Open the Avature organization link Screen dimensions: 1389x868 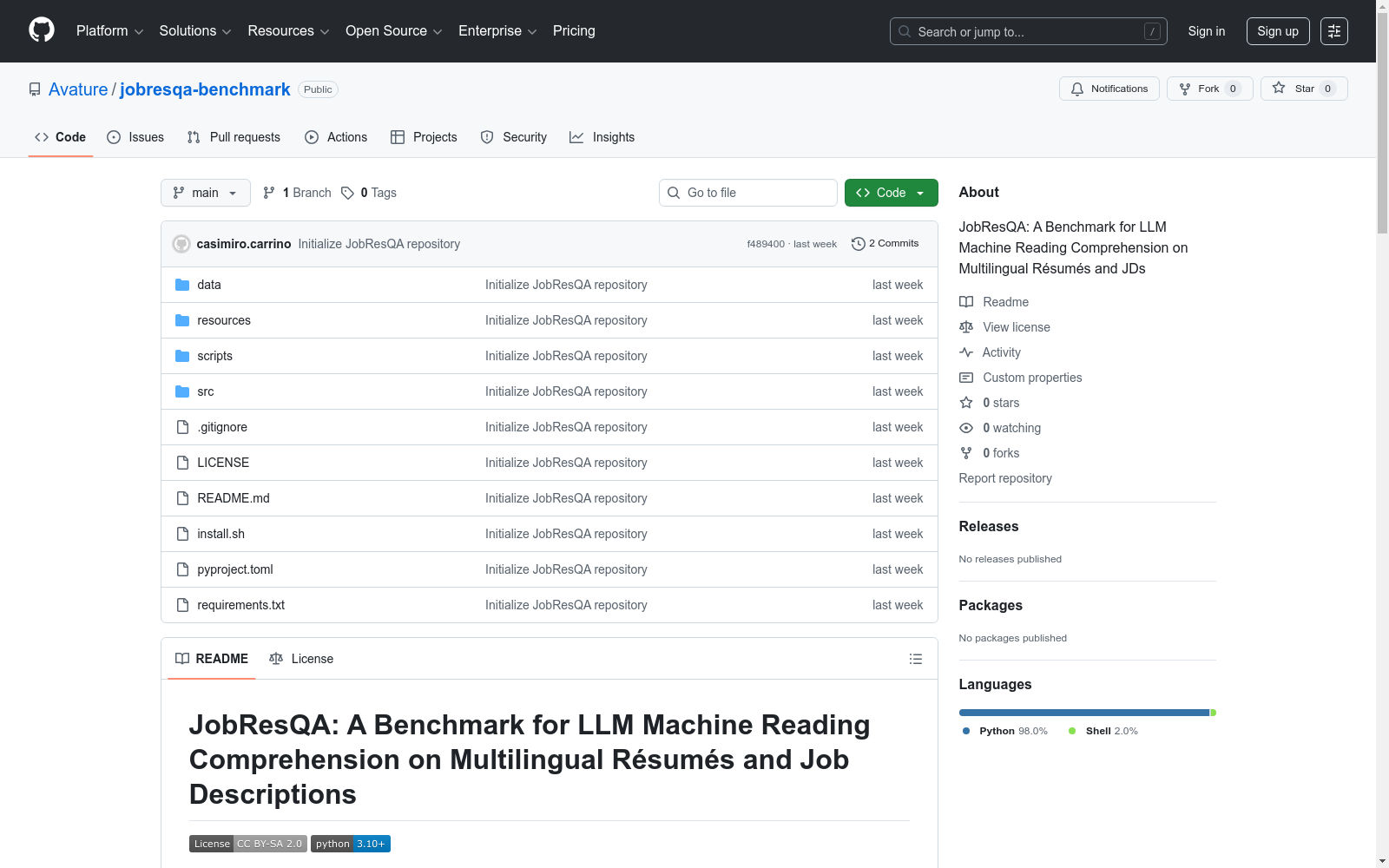tap(78, 89)
